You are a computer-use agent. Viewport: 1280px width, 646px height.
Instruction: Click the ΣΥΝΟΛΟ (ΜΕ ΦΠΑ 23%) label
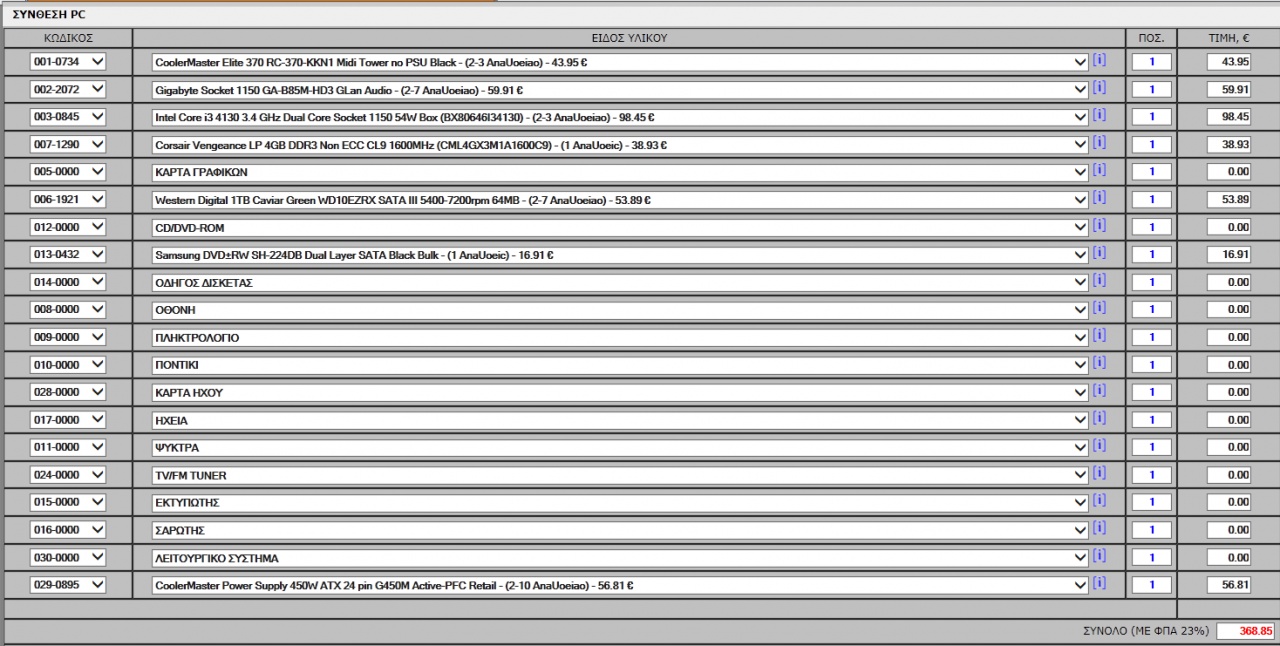[x=1146, y=632]
